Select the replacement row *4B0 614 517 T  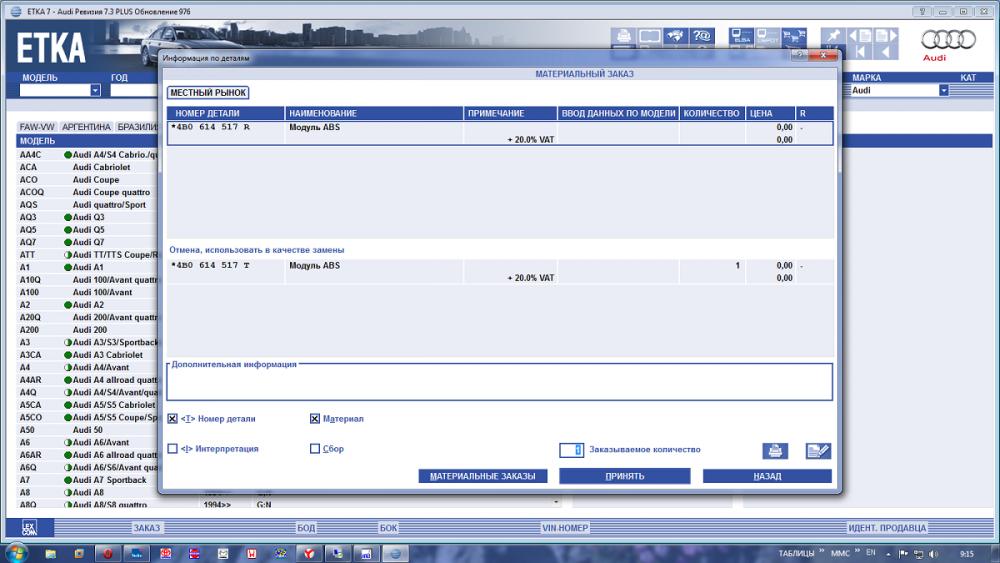tap(500, 272)
